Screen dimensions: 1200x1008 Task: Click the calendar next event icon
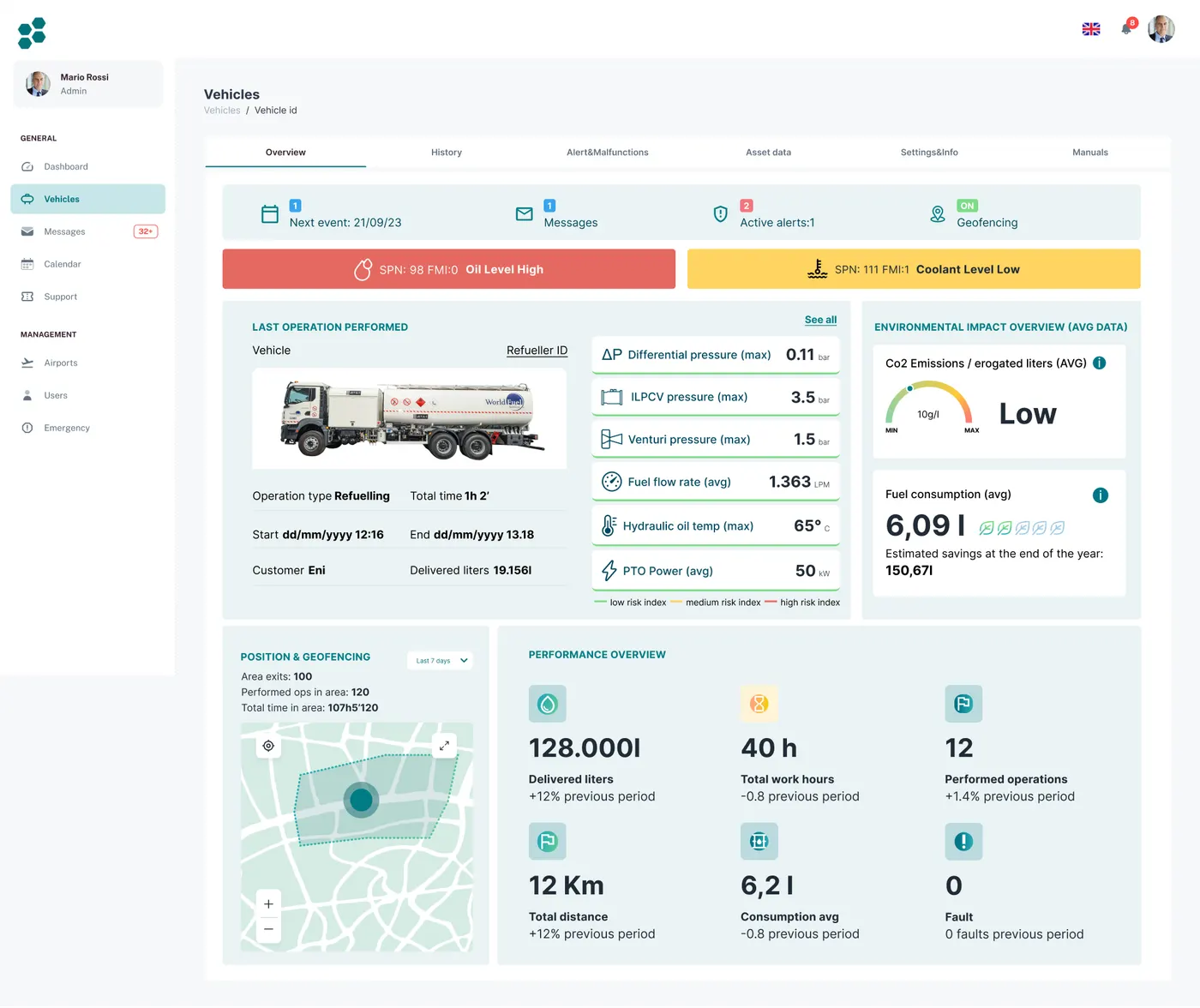(x=270, y=214)
